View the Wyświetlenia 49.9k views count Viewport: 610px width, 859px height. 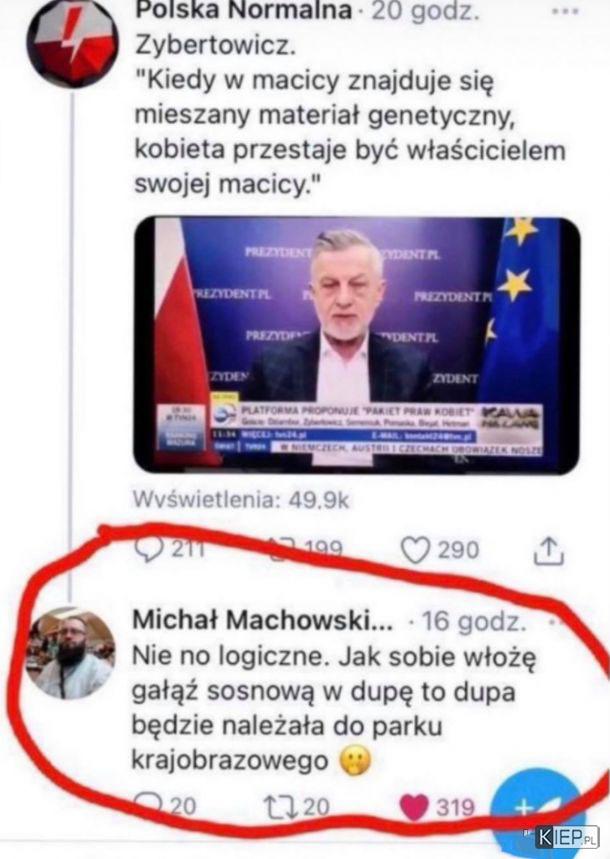click(x=241, y=500)
